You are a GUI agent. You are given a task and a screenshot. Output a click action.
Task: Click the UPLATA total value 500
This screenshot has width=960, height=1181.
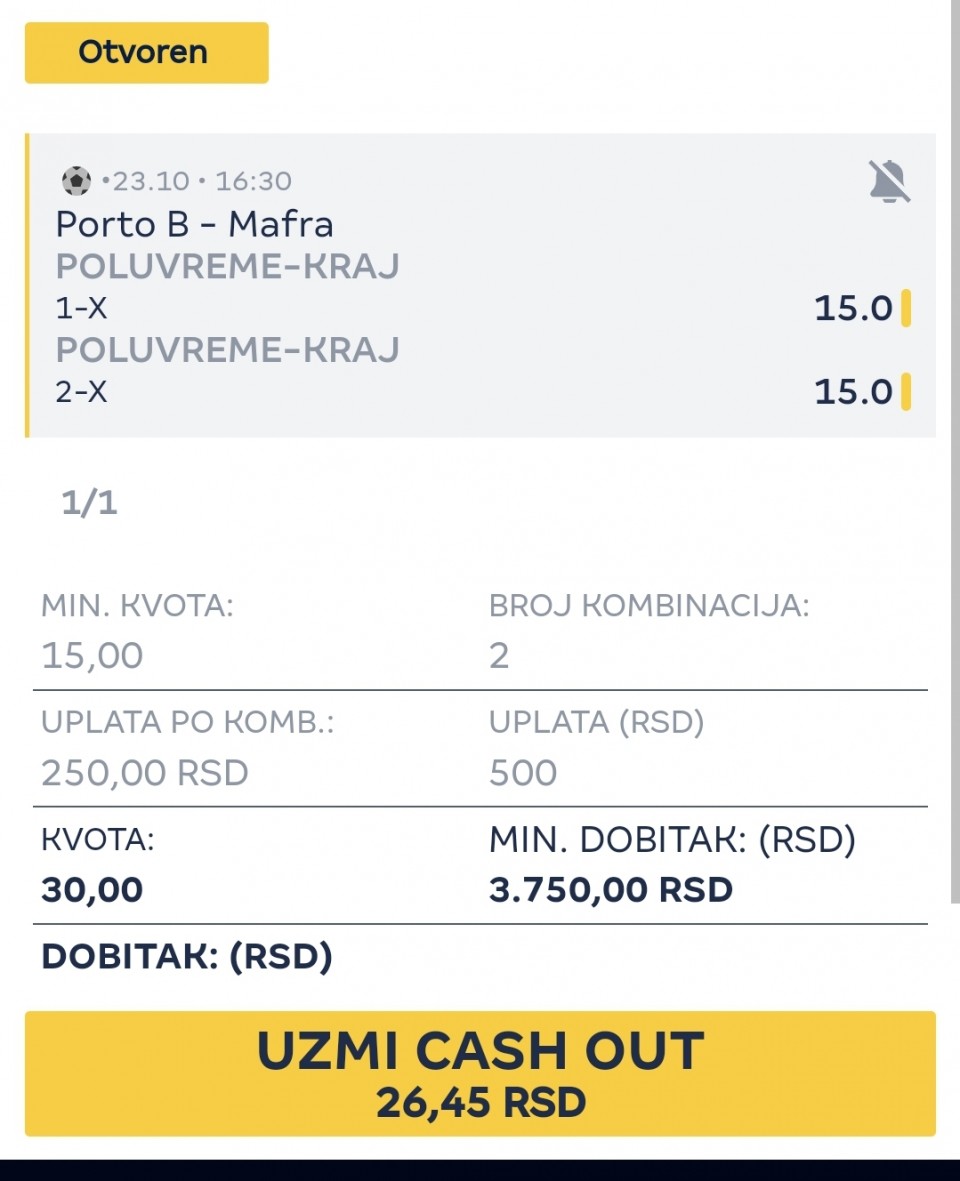pos(523,773)
